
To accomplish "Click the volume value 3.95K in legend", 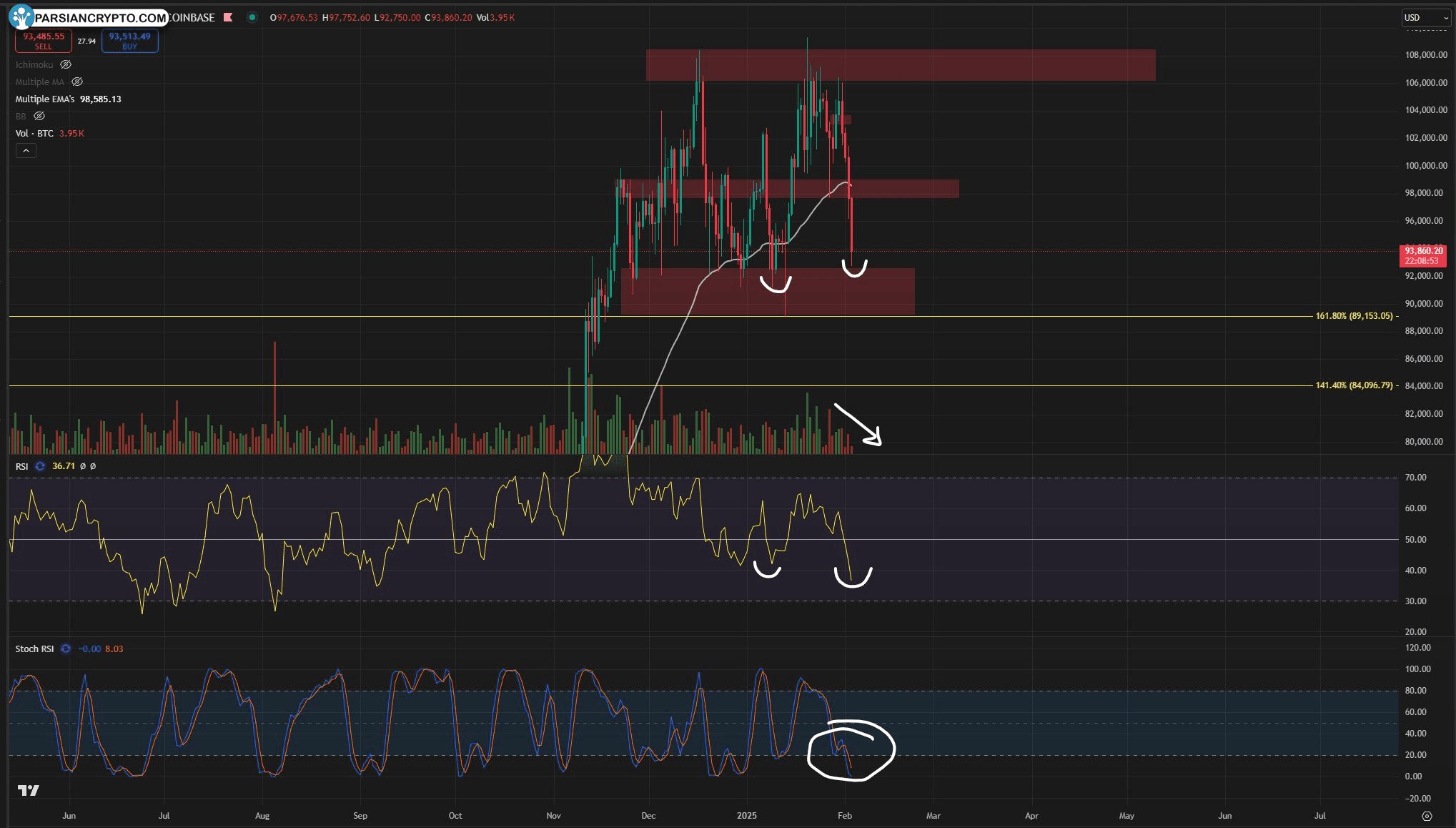I will (71, 133).
